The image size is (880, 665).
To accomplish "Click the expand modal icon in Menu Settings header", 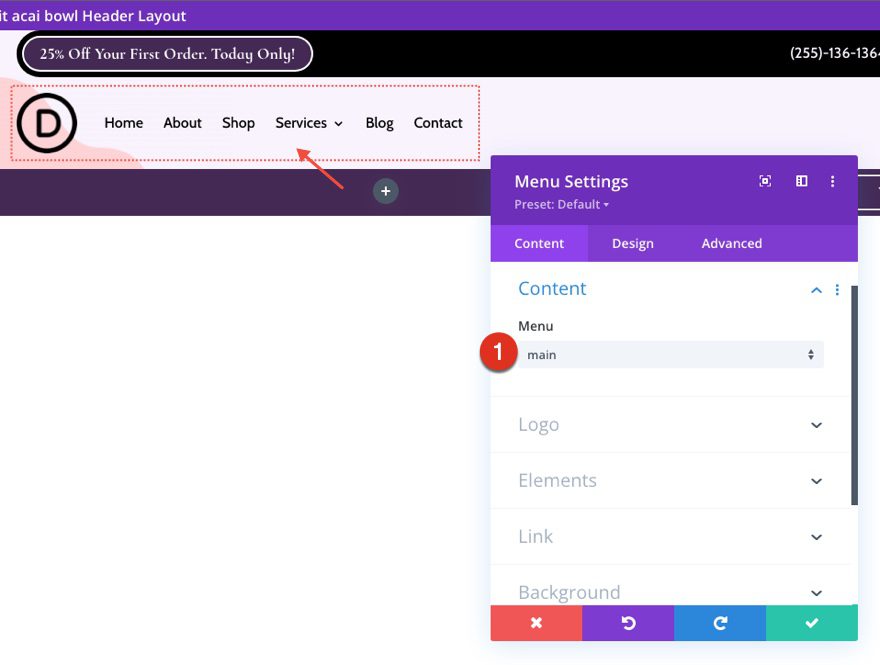I will [x=765, y=181].
